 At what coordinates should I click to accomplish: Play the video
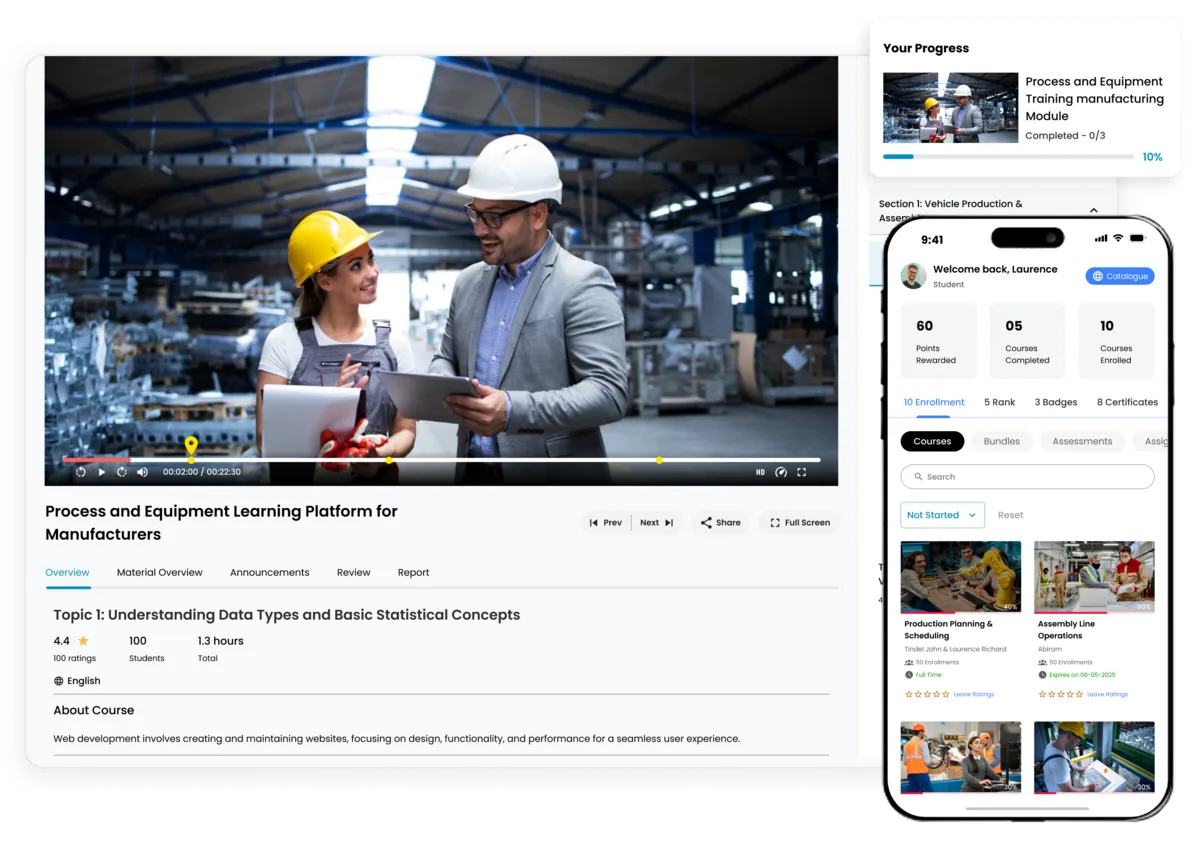click(101, 471)
